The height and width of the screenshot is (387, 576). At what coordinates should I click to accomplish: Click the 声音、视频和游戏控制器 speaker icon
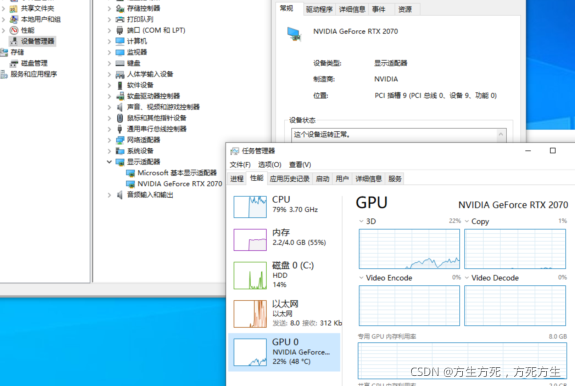tap(120, 107)
